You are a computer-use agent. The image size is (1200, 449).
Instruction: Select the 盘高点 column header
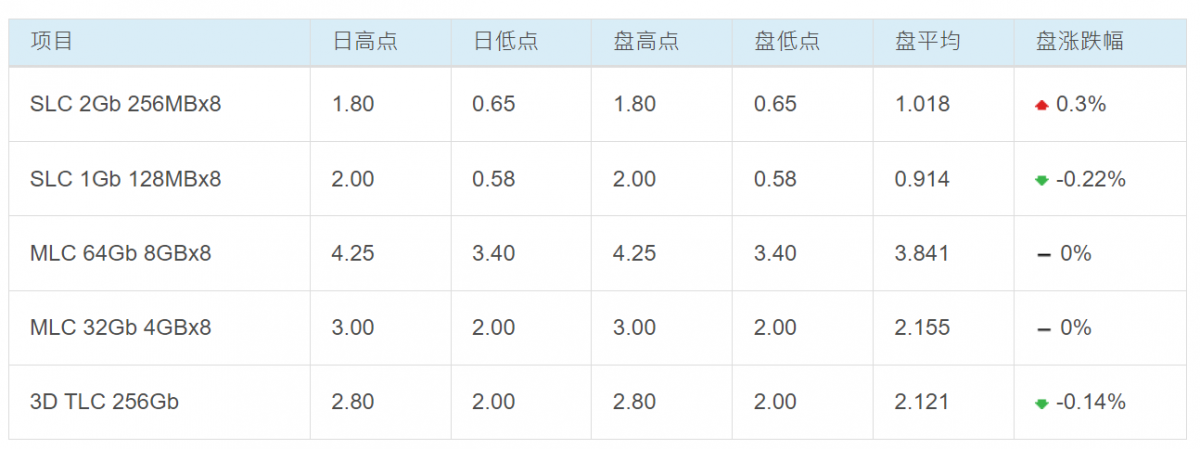[646, 41]
